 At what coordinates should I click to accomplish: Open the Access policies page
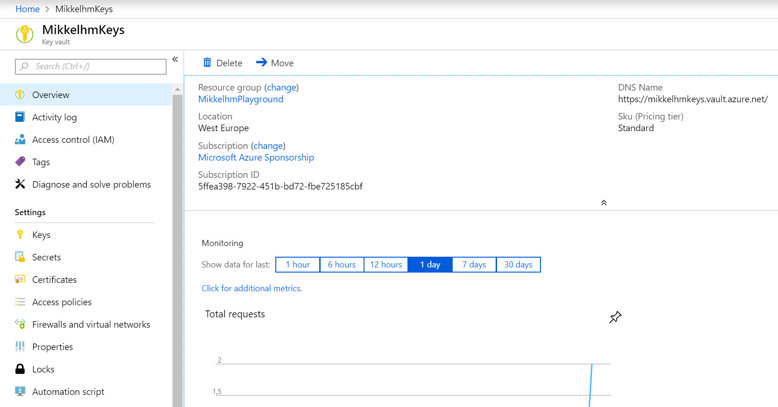(86, 302)
